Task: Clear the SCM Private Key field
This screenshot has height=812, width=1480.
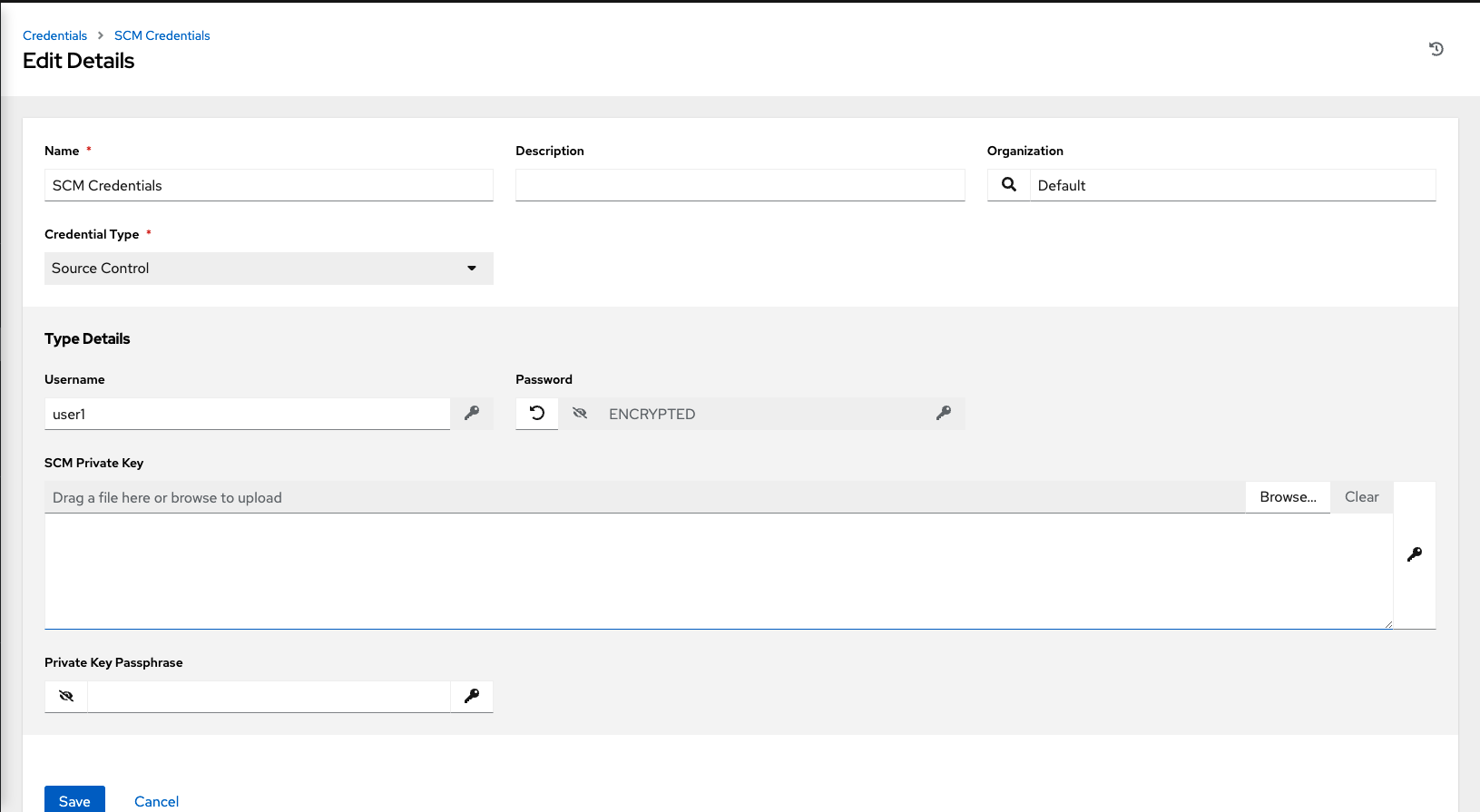Action: (1361, 497)
